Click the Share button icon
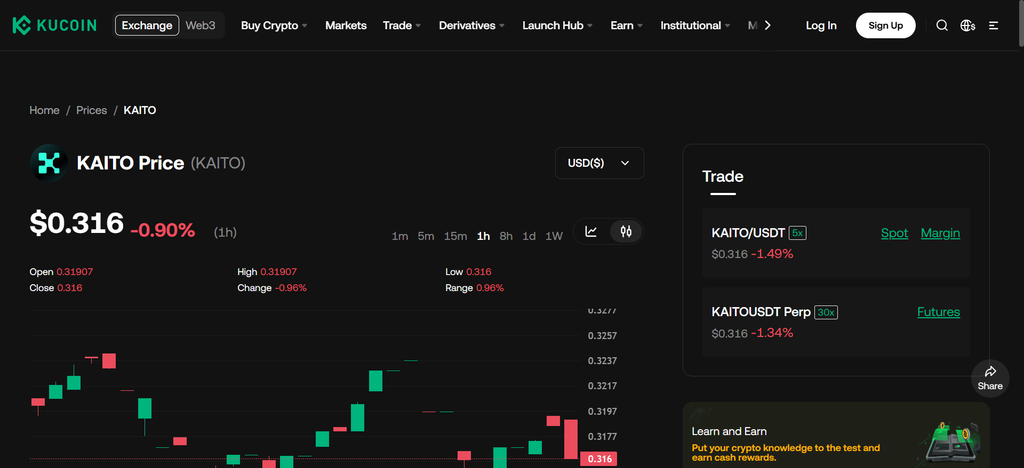Viewport: 1024px width, 468px height. coord(990,378)
